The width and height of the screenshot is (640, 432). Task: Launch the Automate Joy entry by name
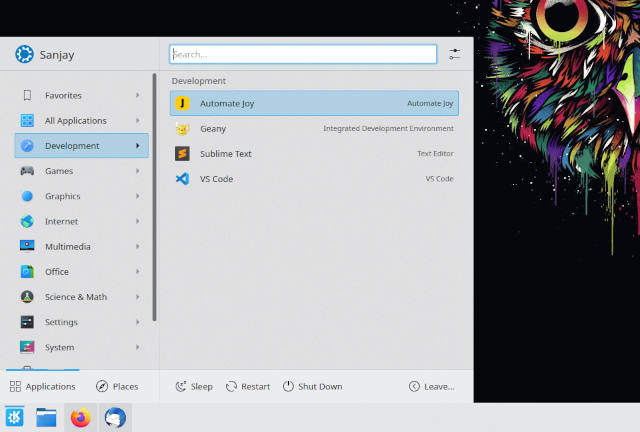coord(227,104)
